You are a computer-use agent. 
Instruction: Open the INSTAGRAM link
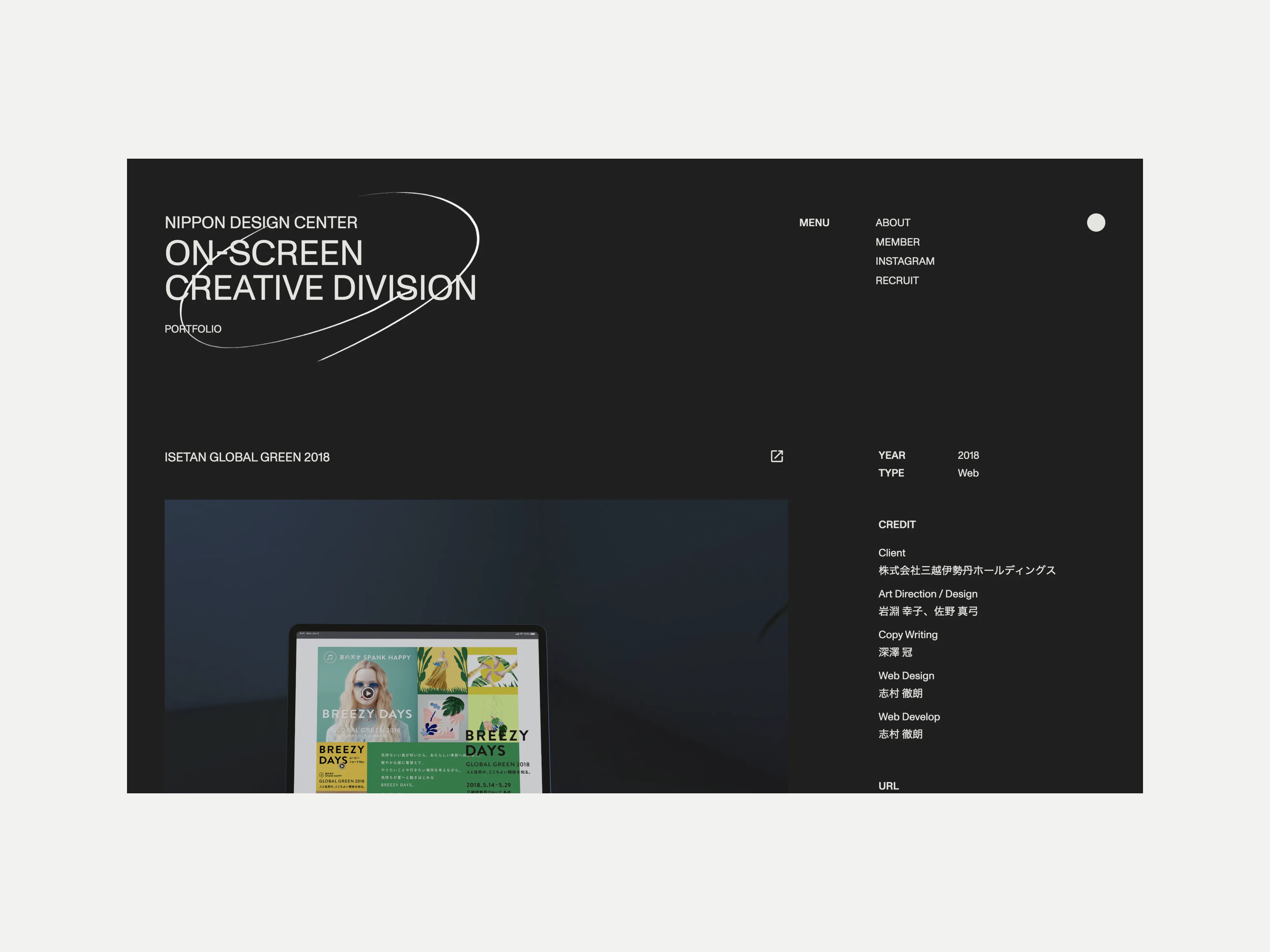[904, 261]
